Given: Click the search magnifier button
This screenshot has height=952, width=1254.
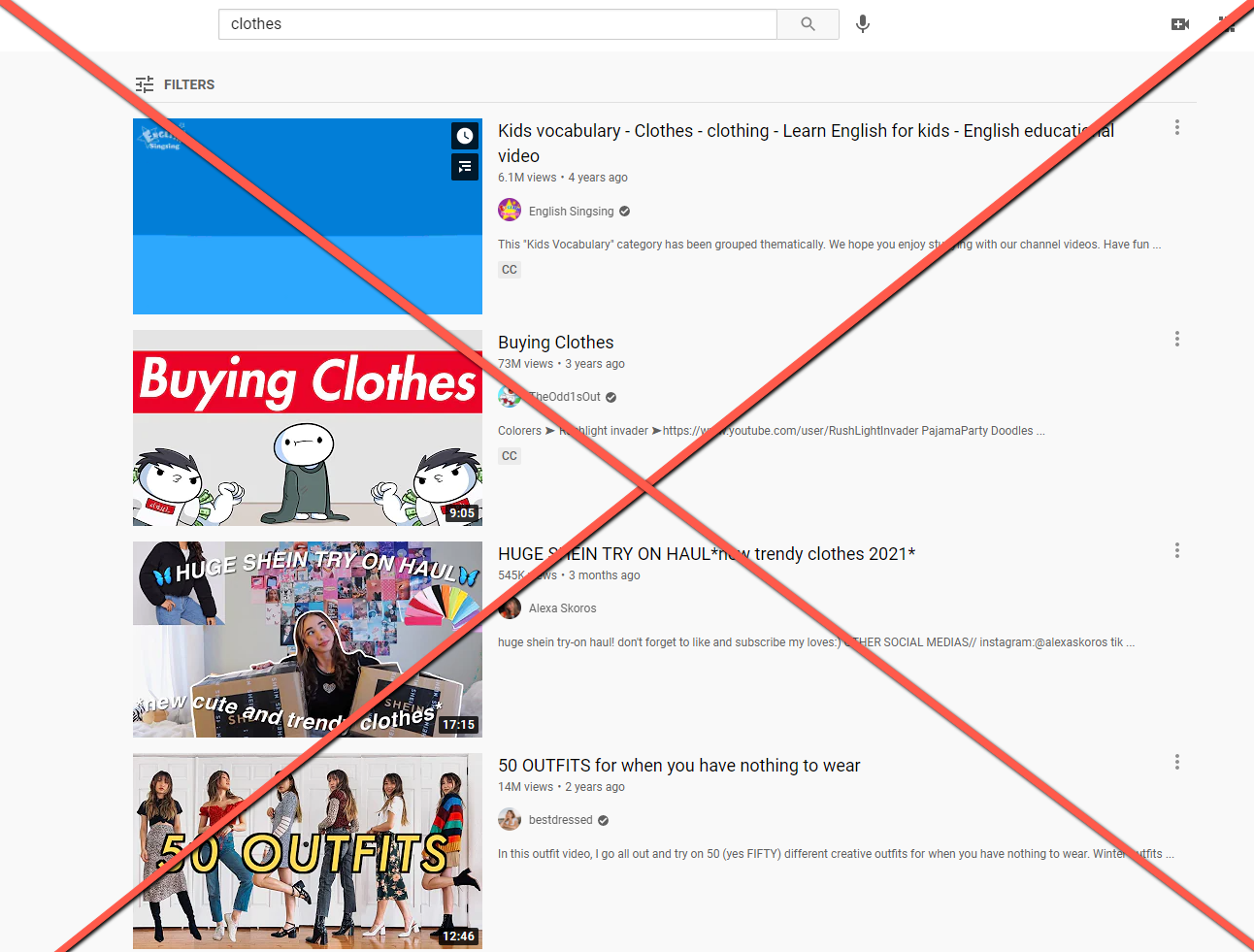Looking at the screenshot, I should pos(808,24).
